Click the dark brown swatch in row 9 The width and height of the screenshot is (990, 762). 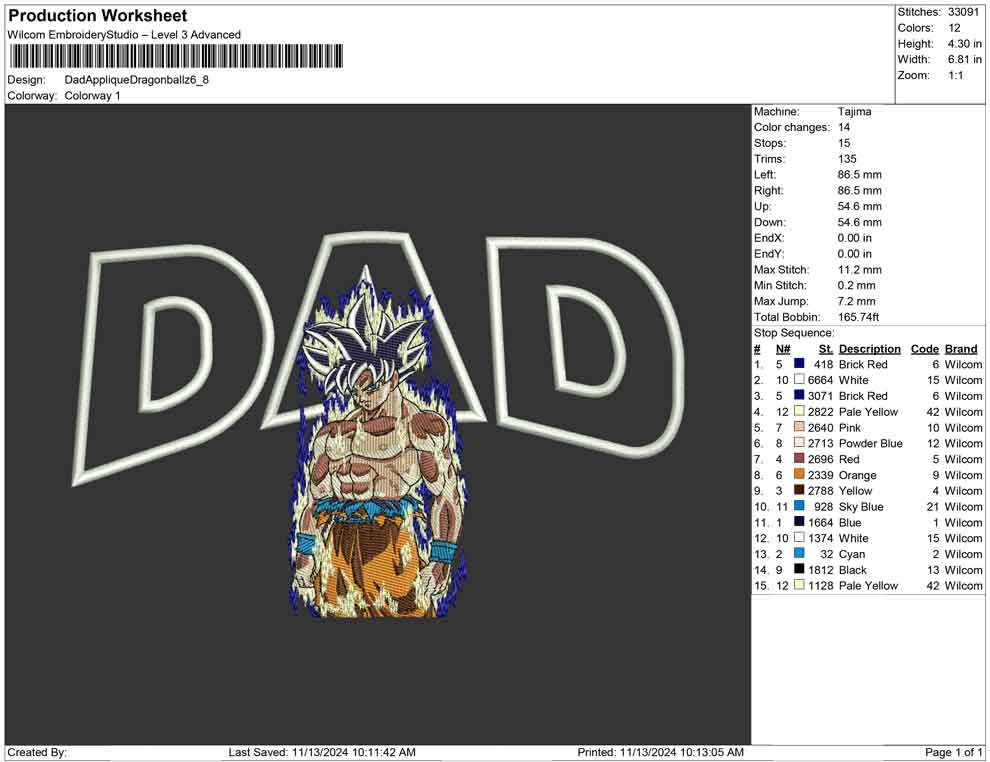pyautogui.click(x=799, y=490)
